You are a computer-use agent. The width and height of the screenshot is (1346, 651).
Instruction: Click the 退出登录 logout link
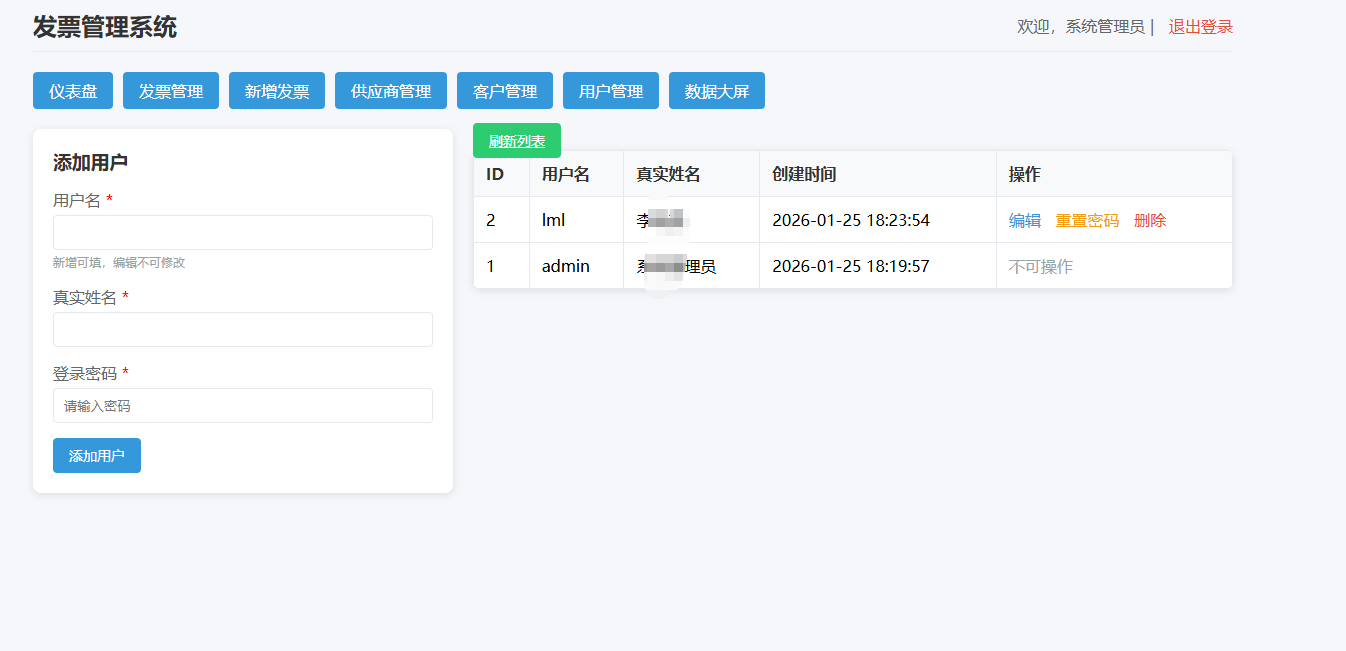click(x=1200, y=27)
